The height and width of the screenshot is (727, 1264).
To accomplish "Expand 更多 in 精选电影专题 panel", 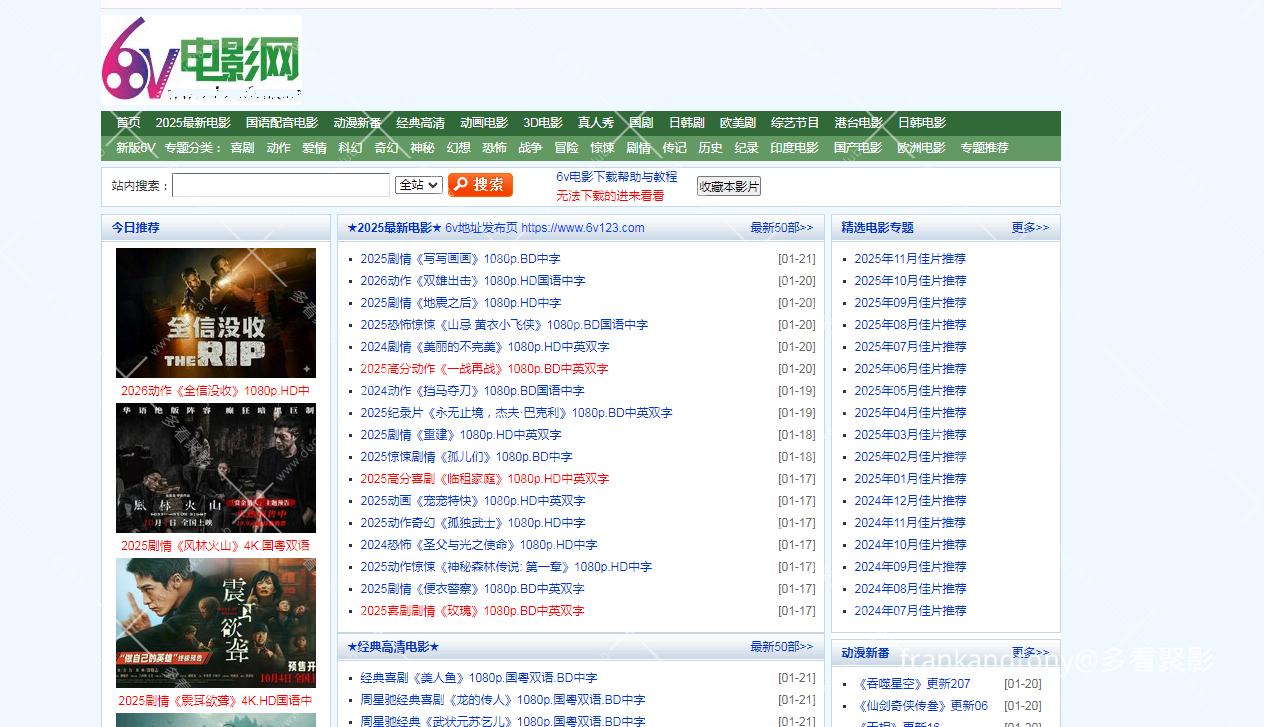I will pyautogui.click(x=1029, y=228).
